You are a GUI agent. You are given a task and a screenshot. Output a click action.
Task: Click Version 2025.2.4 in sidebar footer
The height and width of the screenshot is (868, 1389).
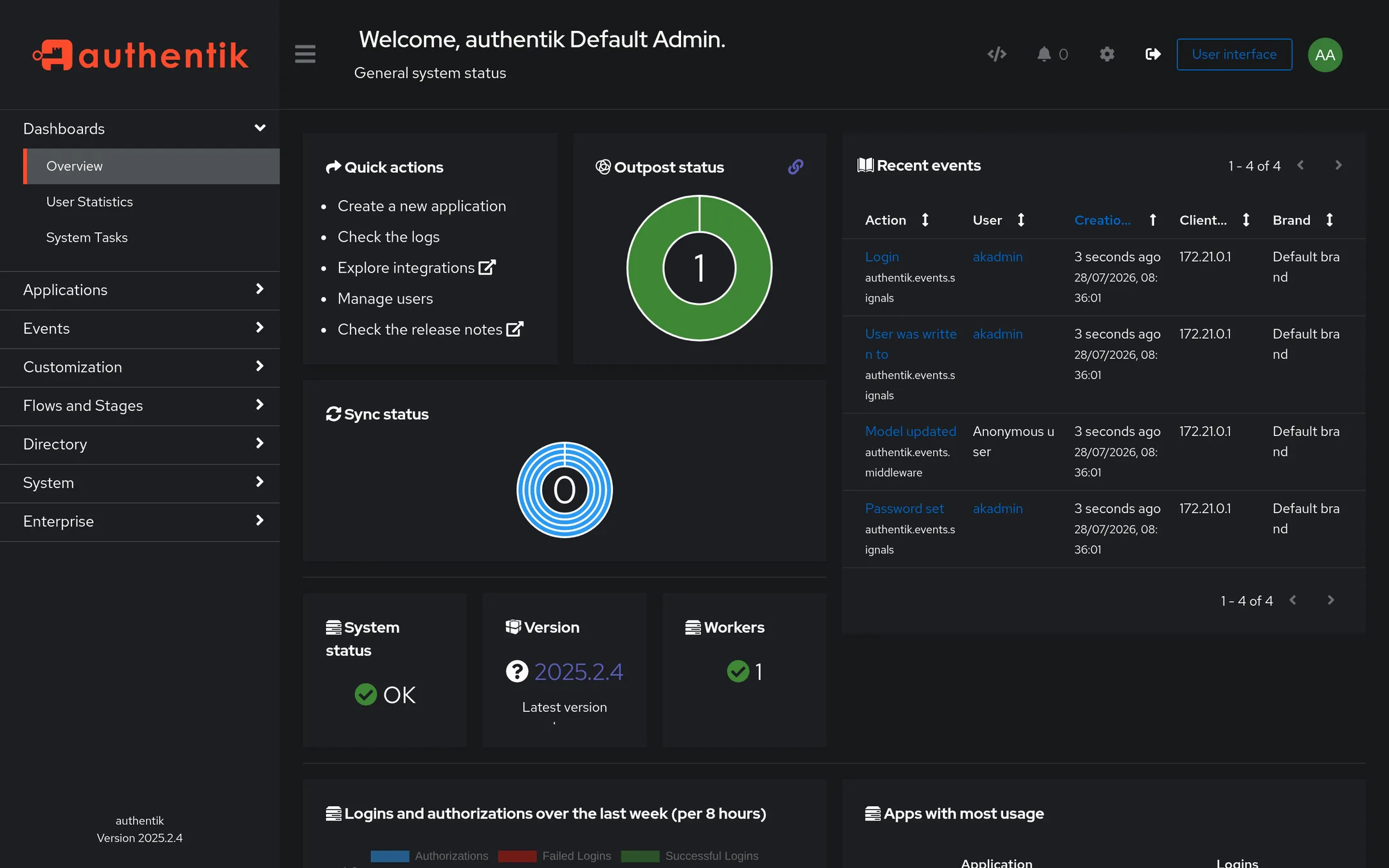click(140, 838)
